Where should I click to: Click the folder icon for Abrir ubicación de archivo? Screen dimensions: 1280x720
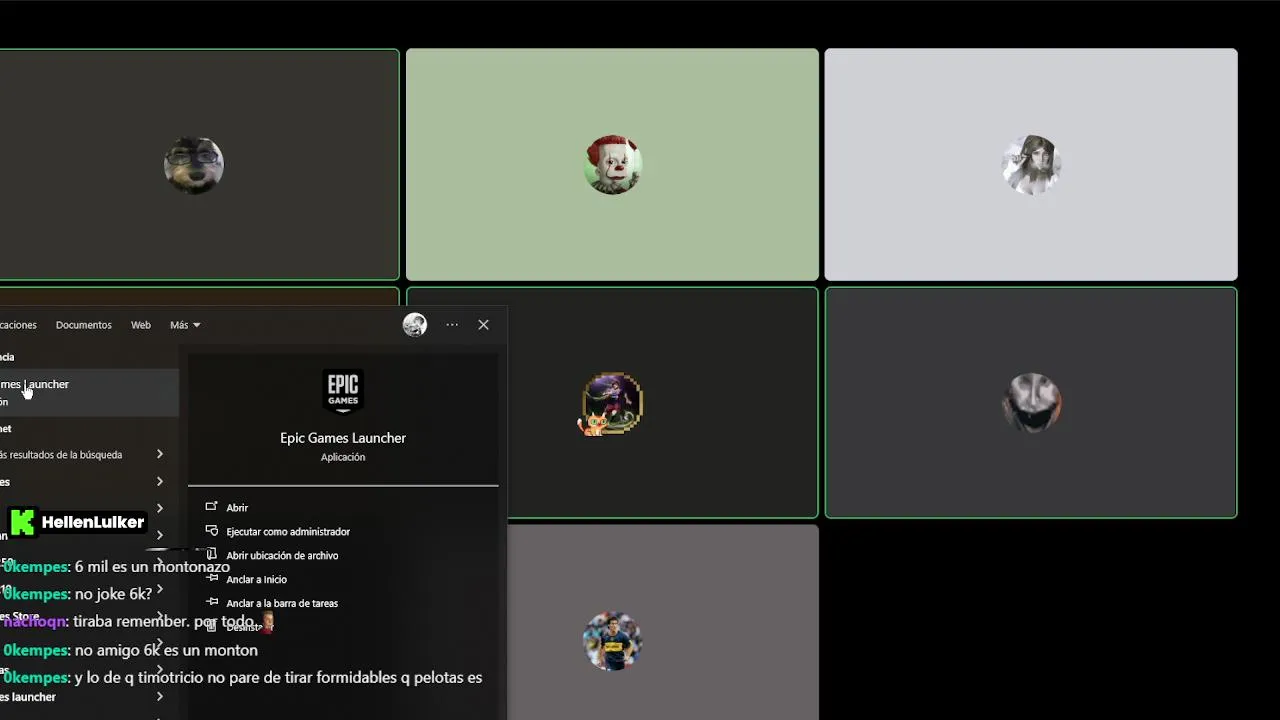pyautogui.click(x=211, y=555)
